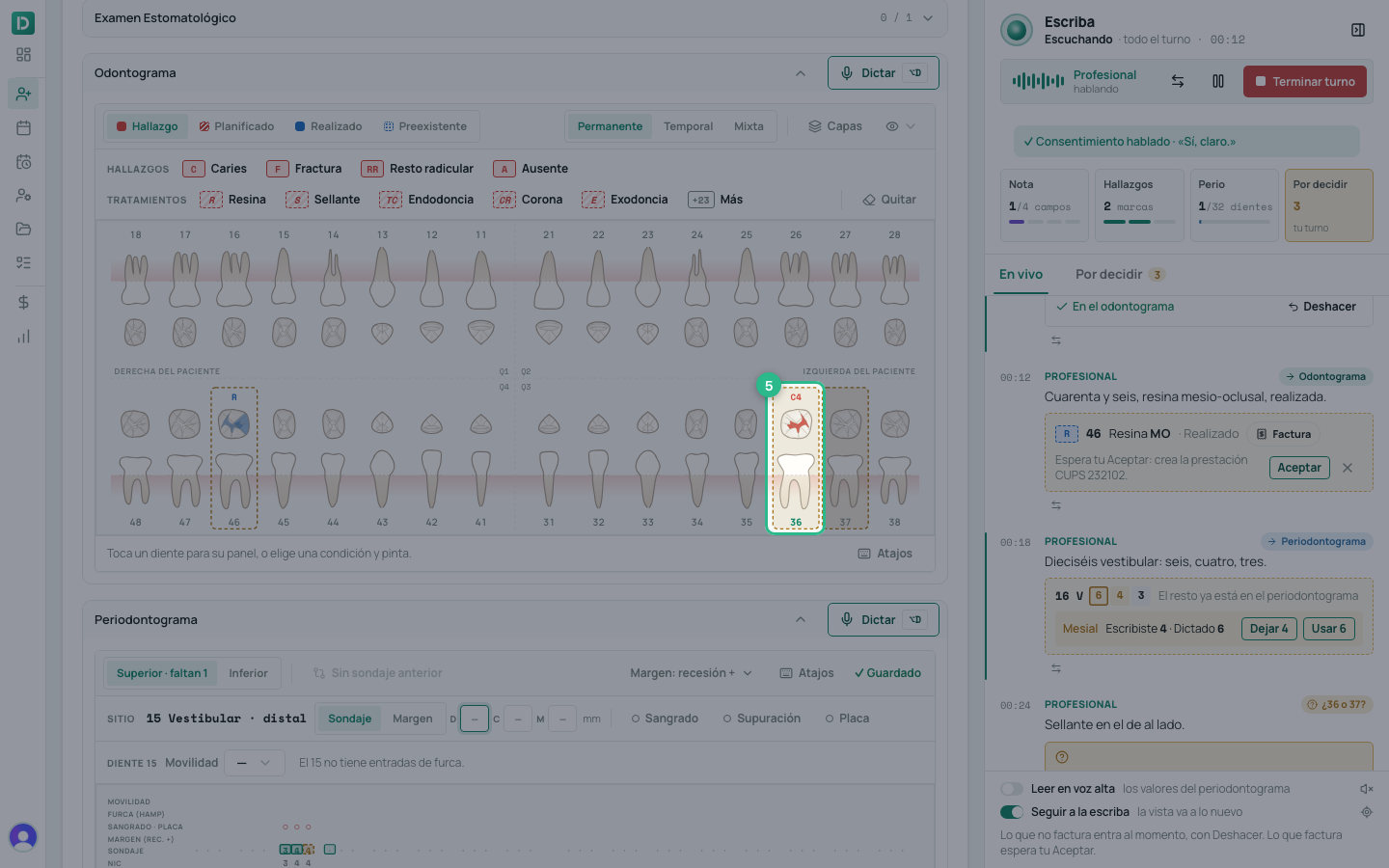Open the patients icon with plus sign
The image size is (1389, 868).
point(23,94)
